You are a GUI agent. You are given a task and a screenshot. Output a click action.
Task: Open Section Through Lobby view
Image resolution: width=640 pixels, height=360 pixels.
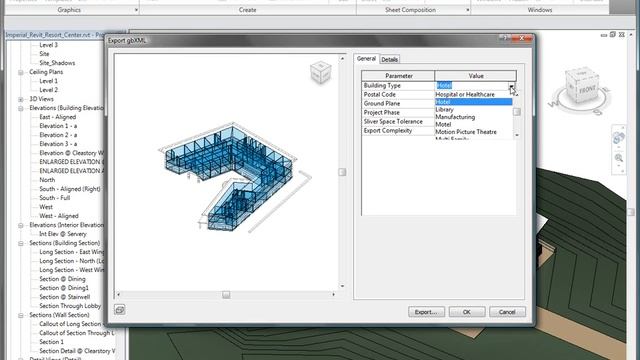70,306
